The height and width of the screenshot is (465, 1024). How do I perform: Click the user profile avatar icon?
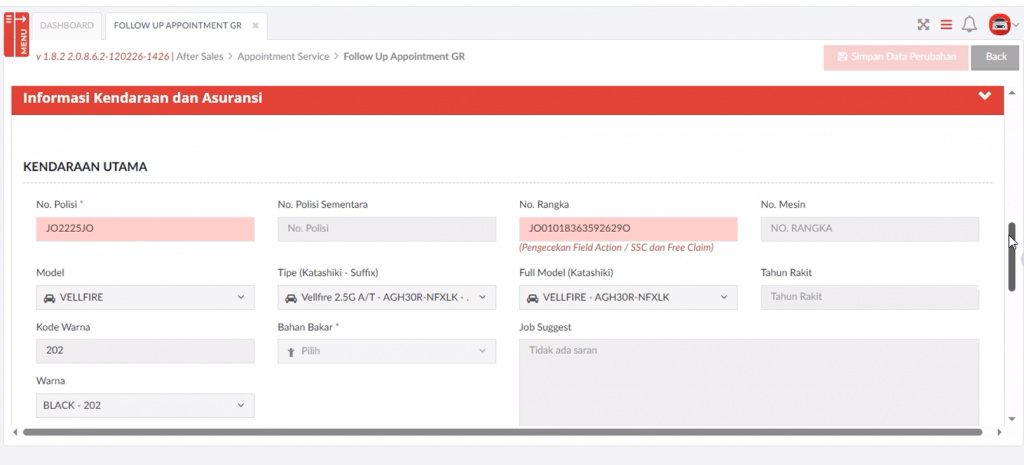tap(997, 25)
